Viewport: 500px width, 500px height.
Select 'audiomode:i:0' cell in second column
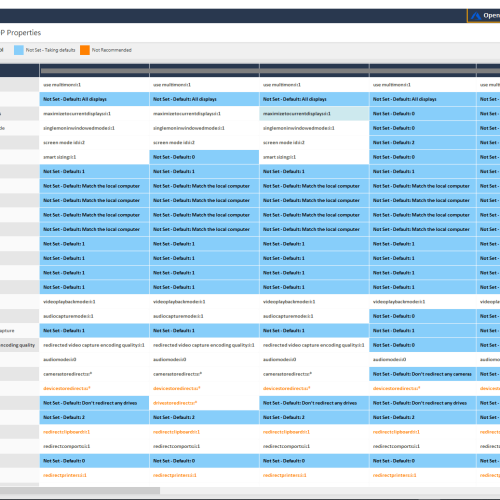pyautogui.click(x=204, y=359)
